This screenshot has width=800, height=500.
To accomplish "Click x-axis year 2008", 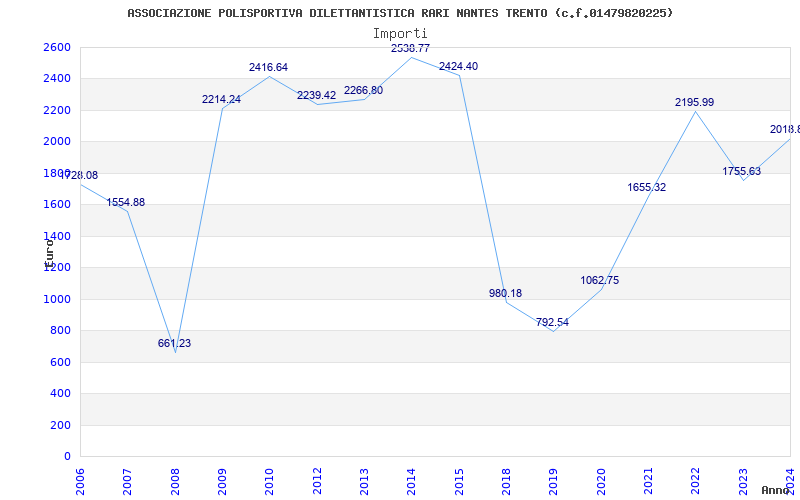I will tap(175, 482).
